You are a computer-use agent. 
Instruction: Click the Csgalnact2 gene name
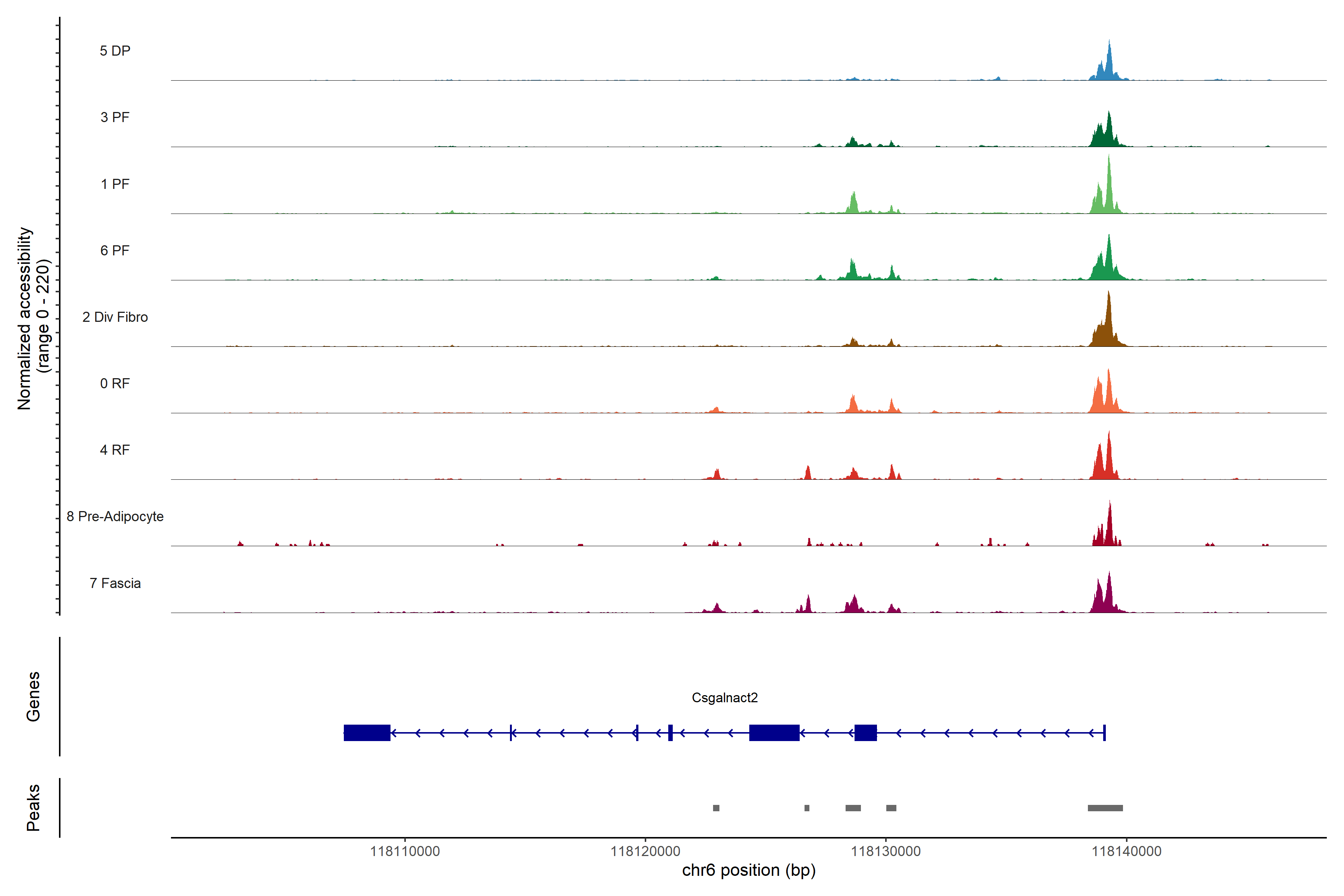pyautogui.click(x=725, y=698)
